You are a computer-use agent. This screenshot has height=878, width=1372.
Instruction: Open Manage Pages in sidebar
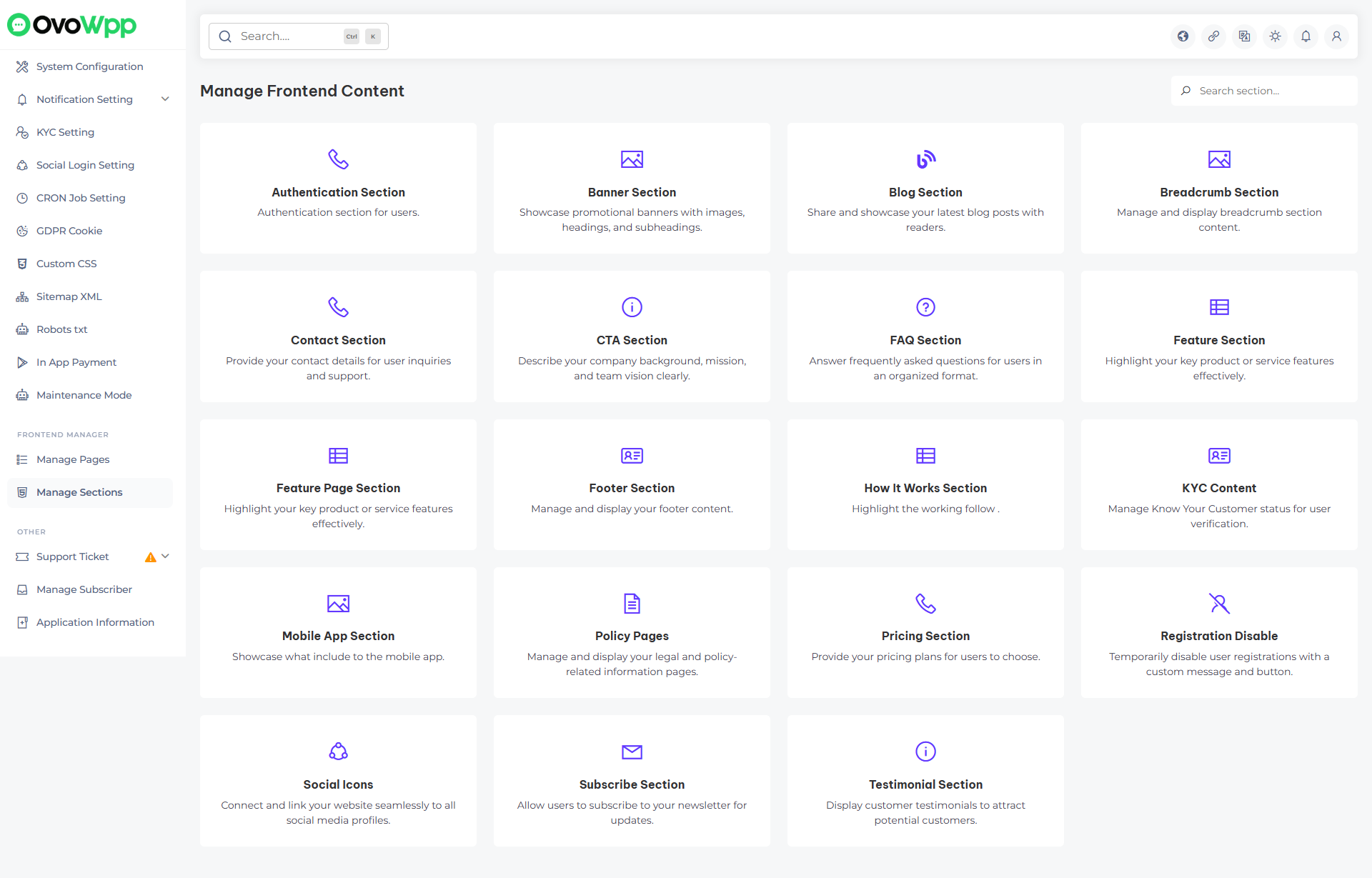pos(73,459)
